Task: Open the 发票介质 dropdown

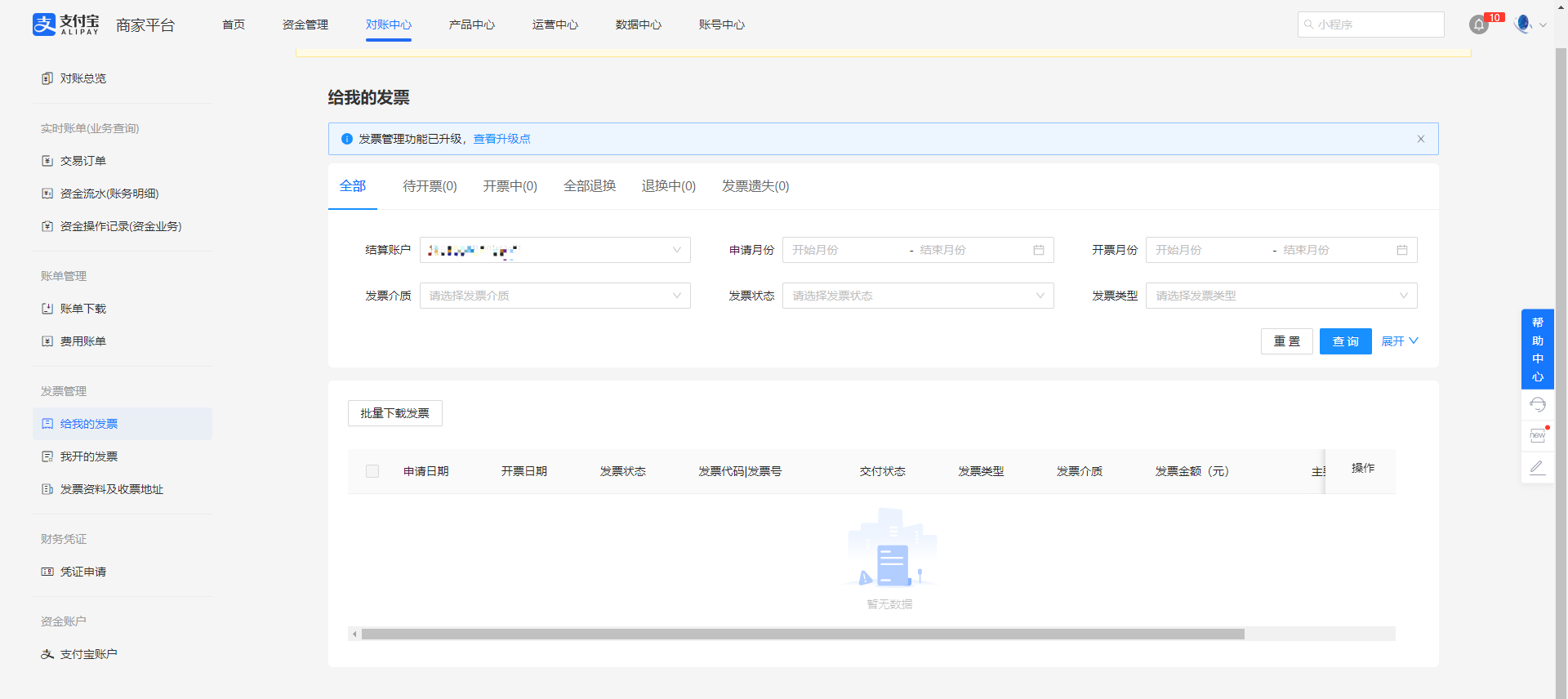Action: click(x=555, y=296)
